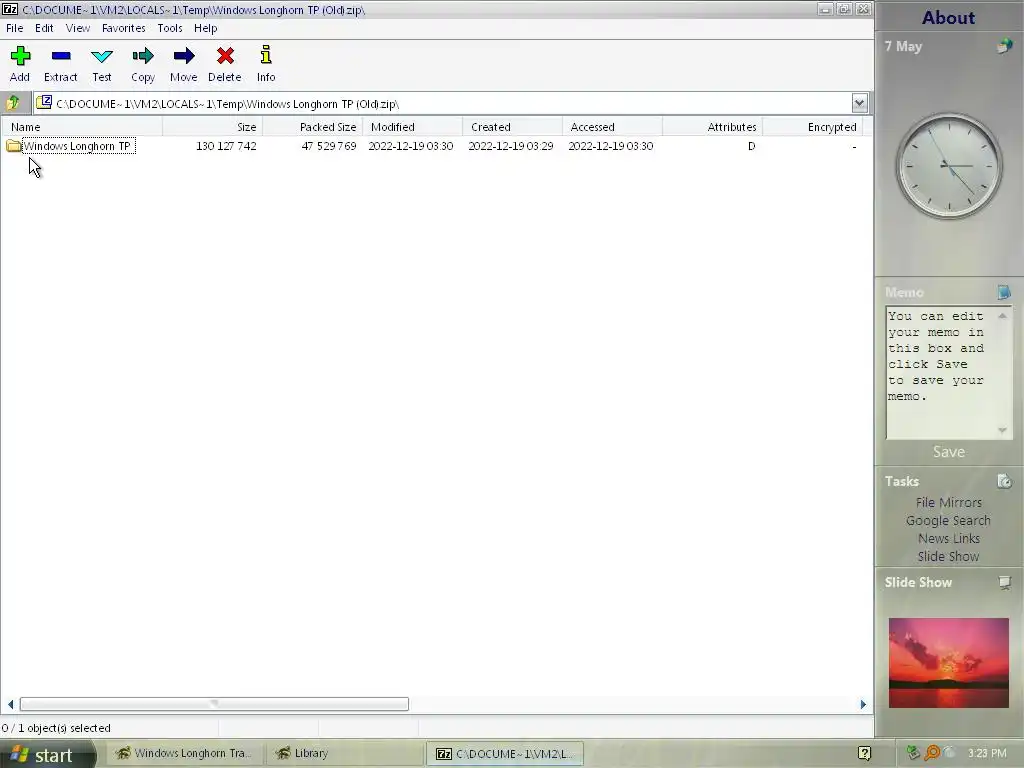Open the File Mirrors task link
This screenshot has height=768, width=1024.
click(x=948, y=502)
